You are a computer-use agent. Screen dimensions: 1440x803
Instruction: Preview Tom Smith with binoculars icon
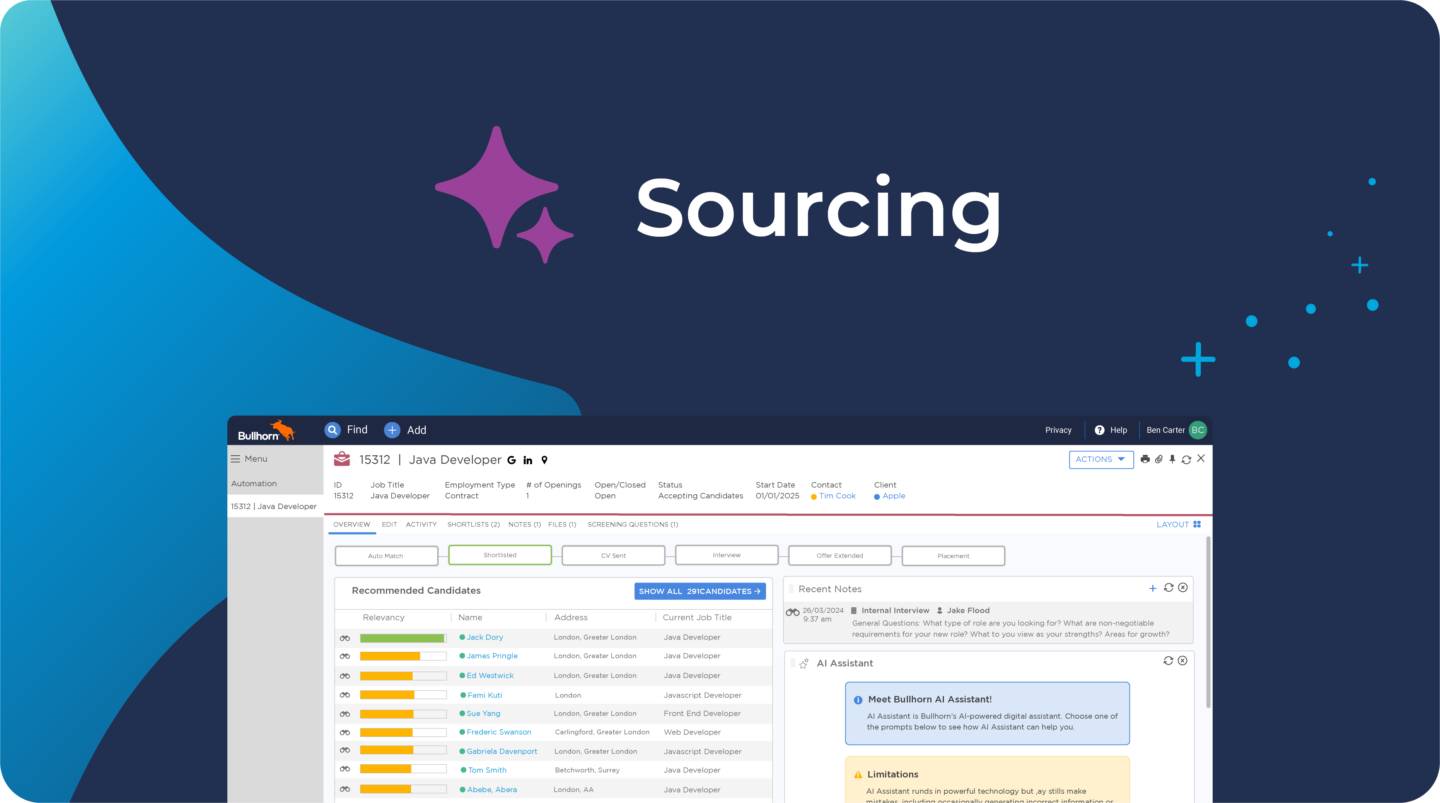tap(345, 770)
